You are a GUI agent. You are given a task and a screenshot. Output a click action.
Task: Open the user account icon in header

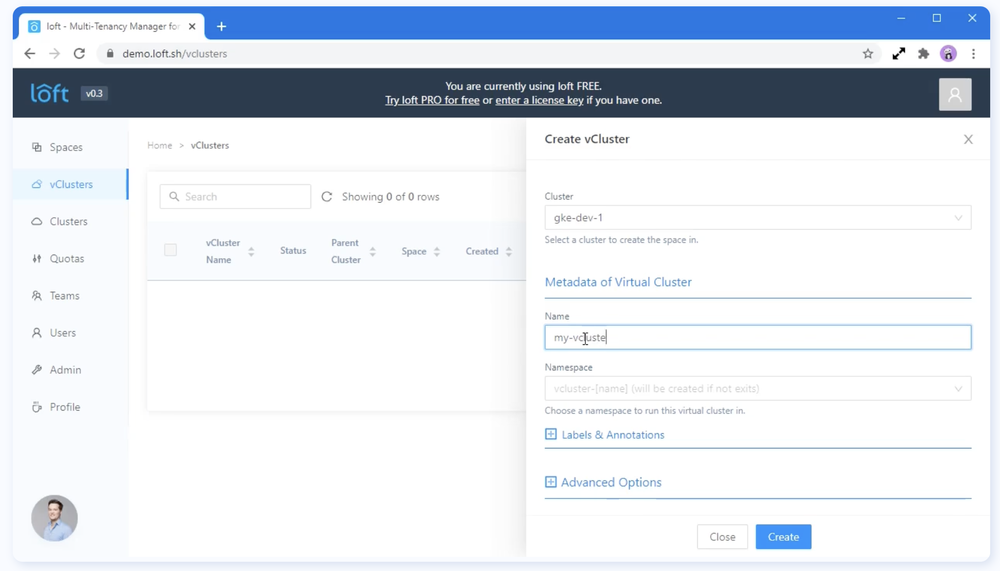point(955,94)
